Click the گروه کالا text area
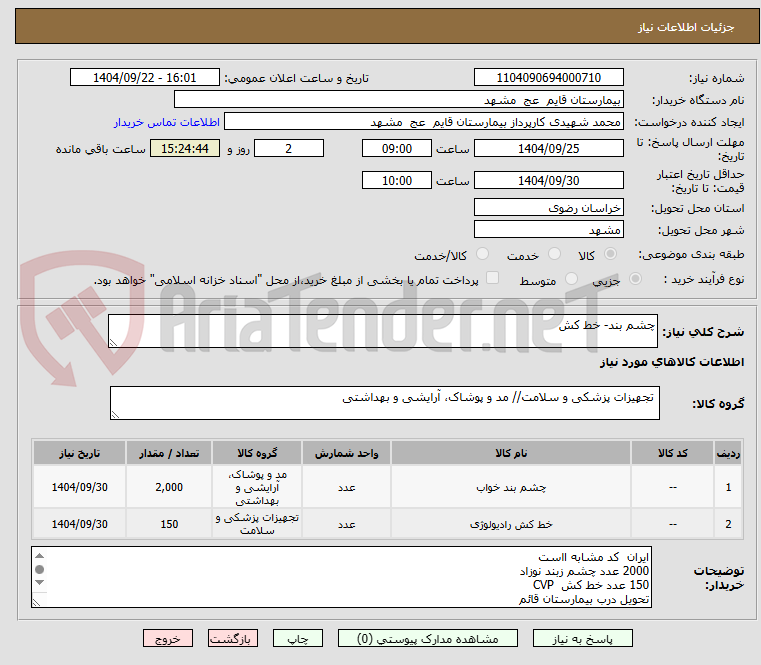The image size is (761, 665). pyautogui.click(x=384, y=403)
